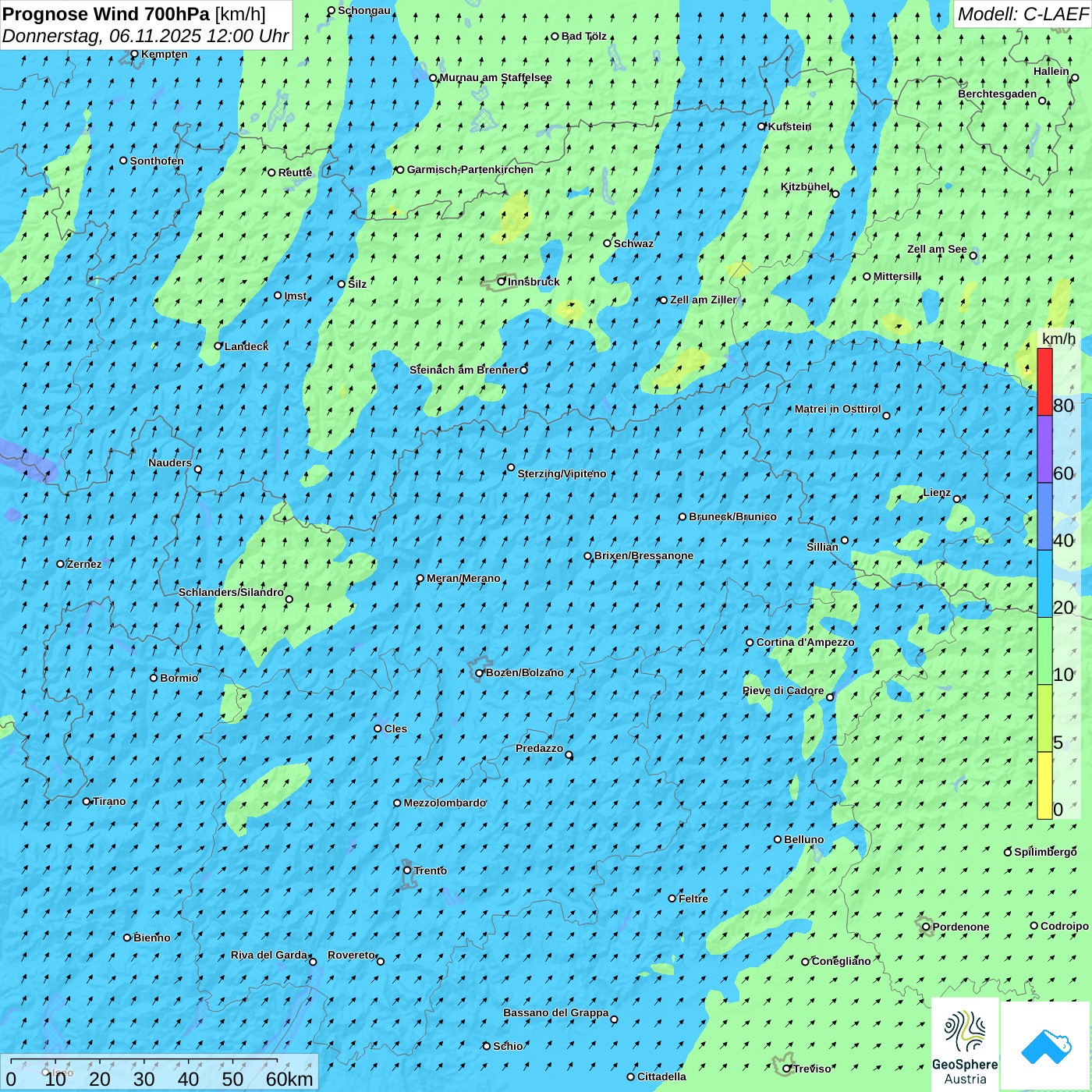Click the 'Brixen/Bressanone' label
This screenshot has width=1092, height=1092.
coord(643,555)
